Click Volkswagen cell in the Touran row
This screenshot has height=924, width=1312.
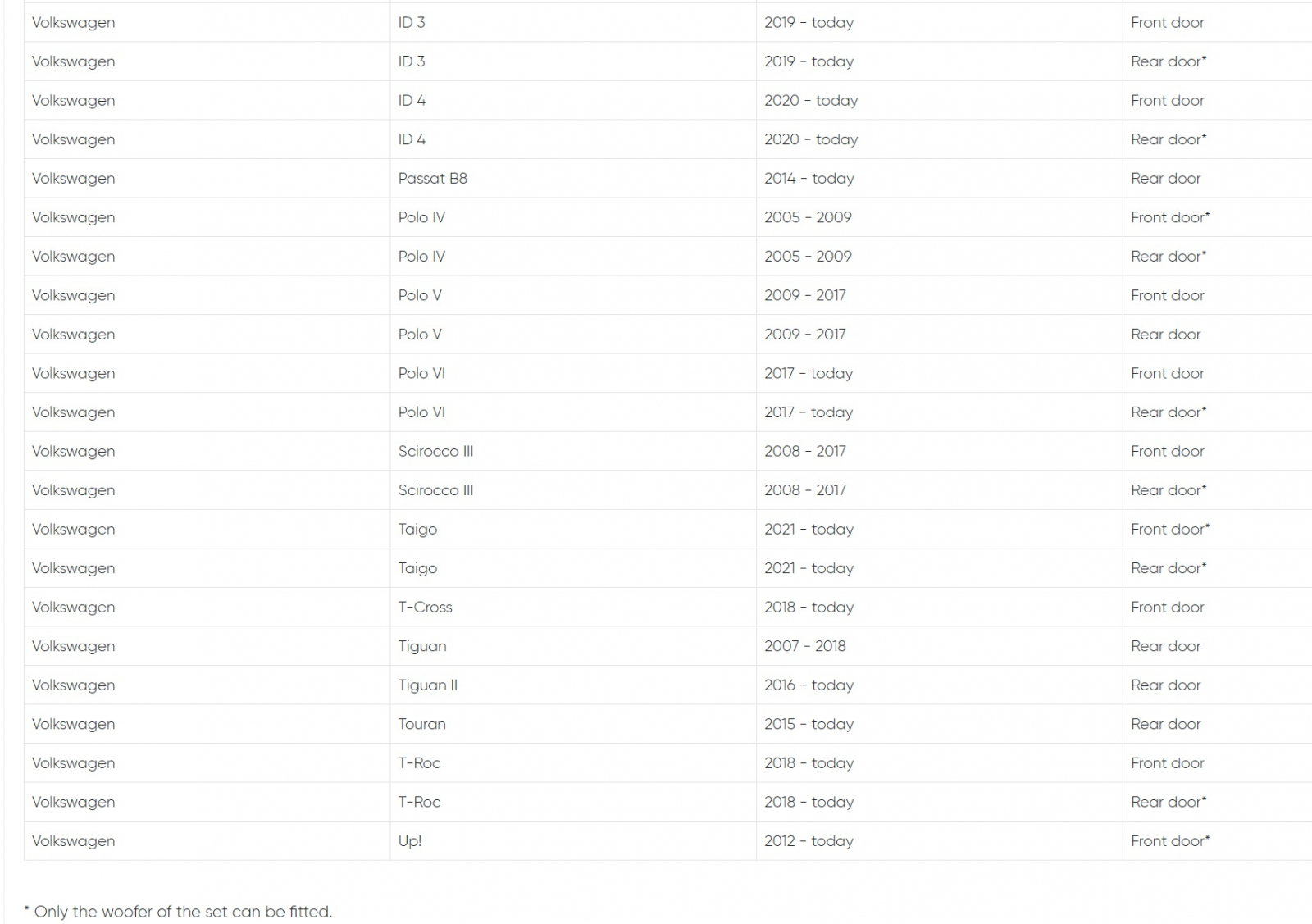(73, 724)
